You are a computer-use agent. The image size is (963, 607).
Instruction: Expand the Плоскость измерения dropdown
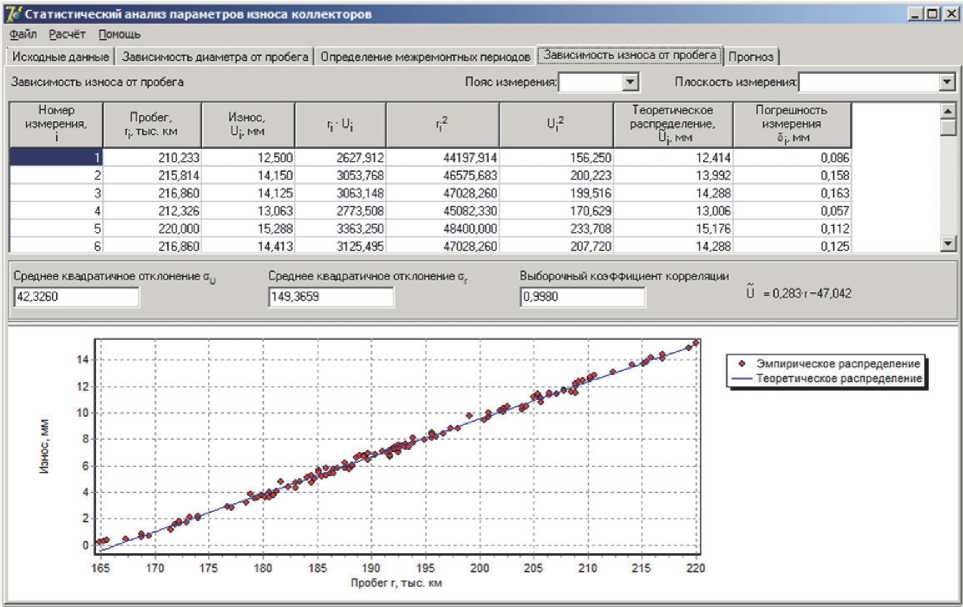(x=947, y=83)
